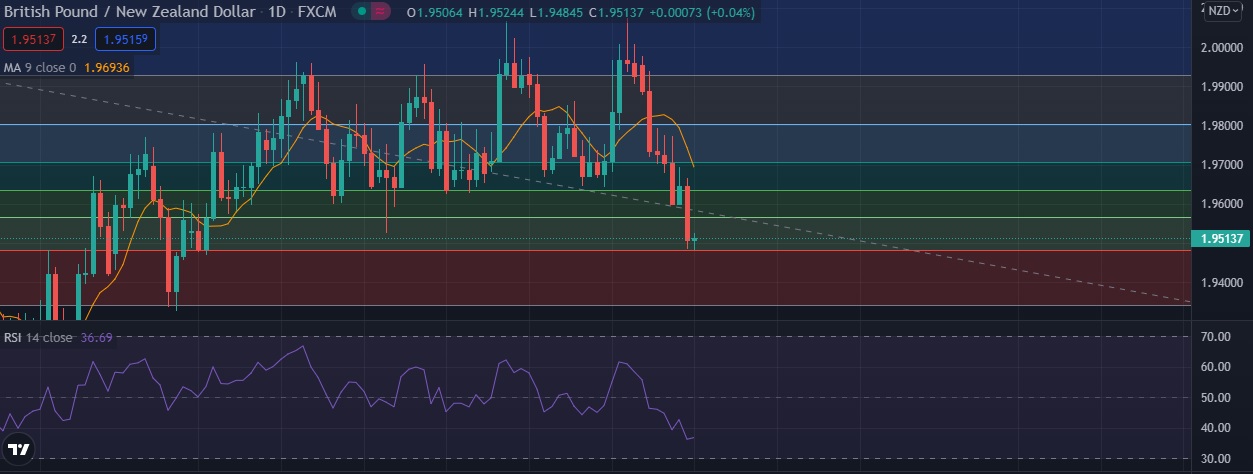The image size is (1253, 474).
Task: Click the red sell price button 1.95137
Action: (x=34, y=39)
